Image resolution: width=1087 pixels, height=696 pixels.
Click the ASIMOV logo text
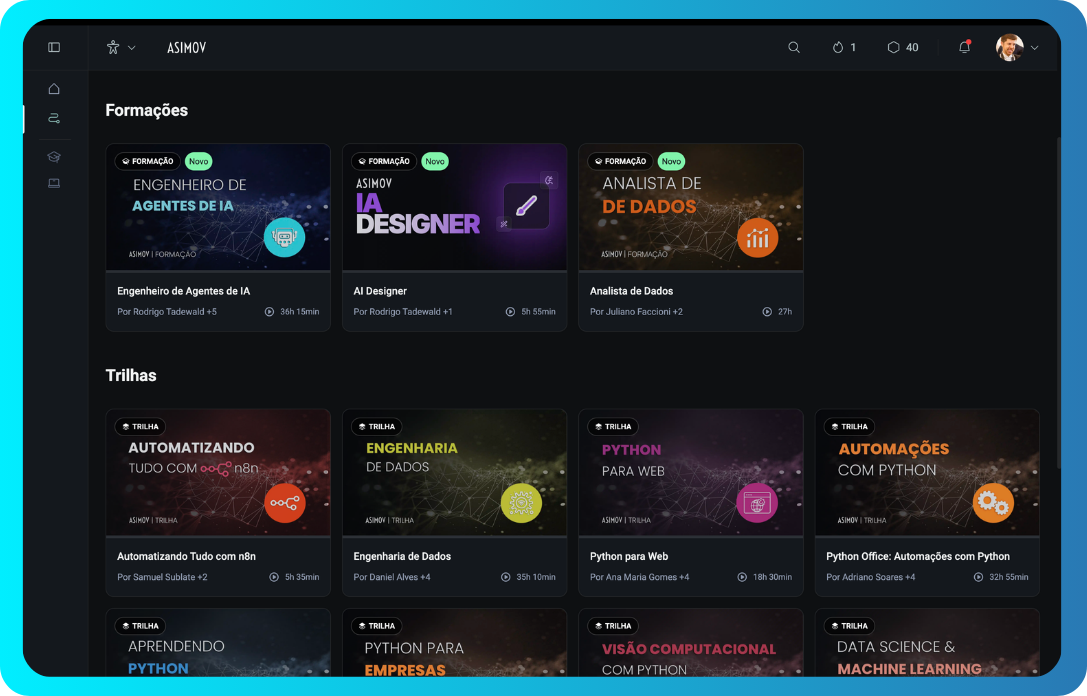(186, 47)
